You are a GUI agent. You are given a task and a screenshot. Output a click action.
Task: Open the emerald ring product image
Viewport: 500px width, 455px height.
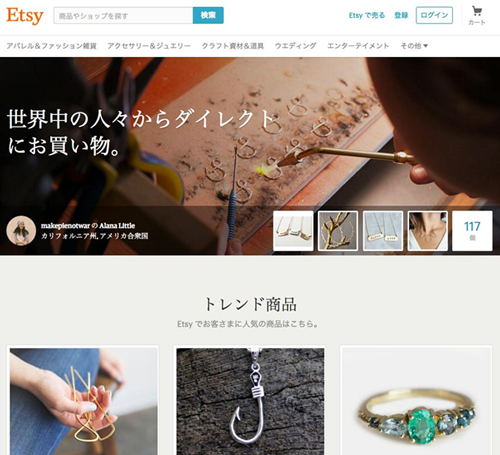tap(416, 401)
